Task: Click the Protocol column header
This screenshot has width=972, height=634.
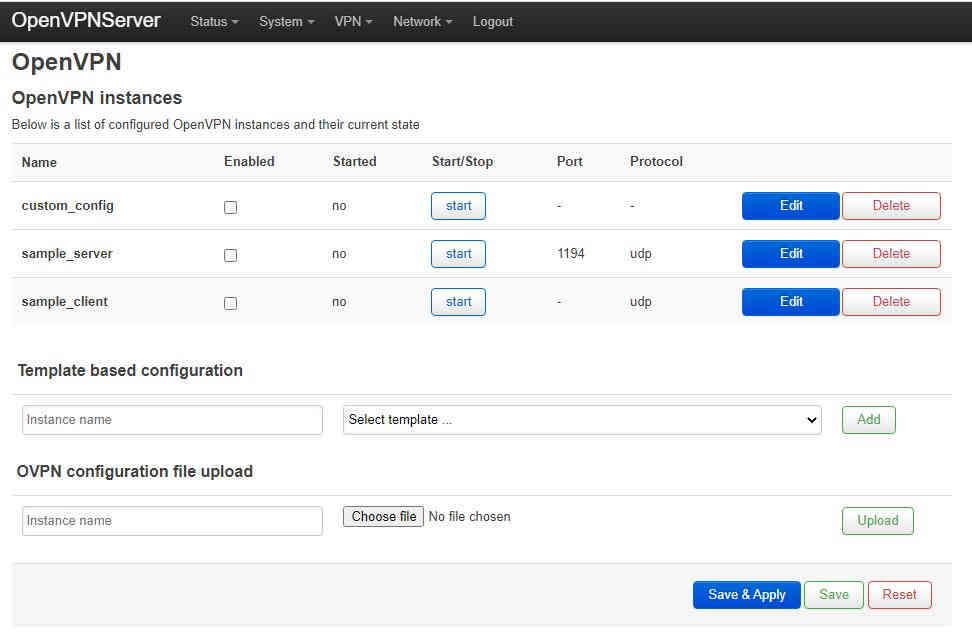Action: (656, 162)
